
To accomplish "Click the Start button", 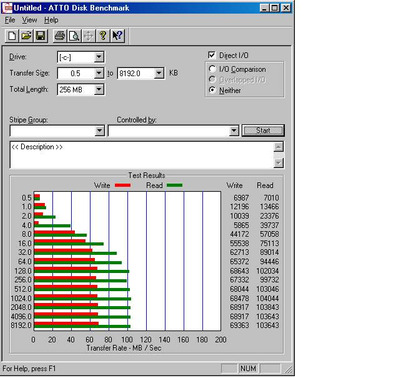I will click(x=263, y=130).
